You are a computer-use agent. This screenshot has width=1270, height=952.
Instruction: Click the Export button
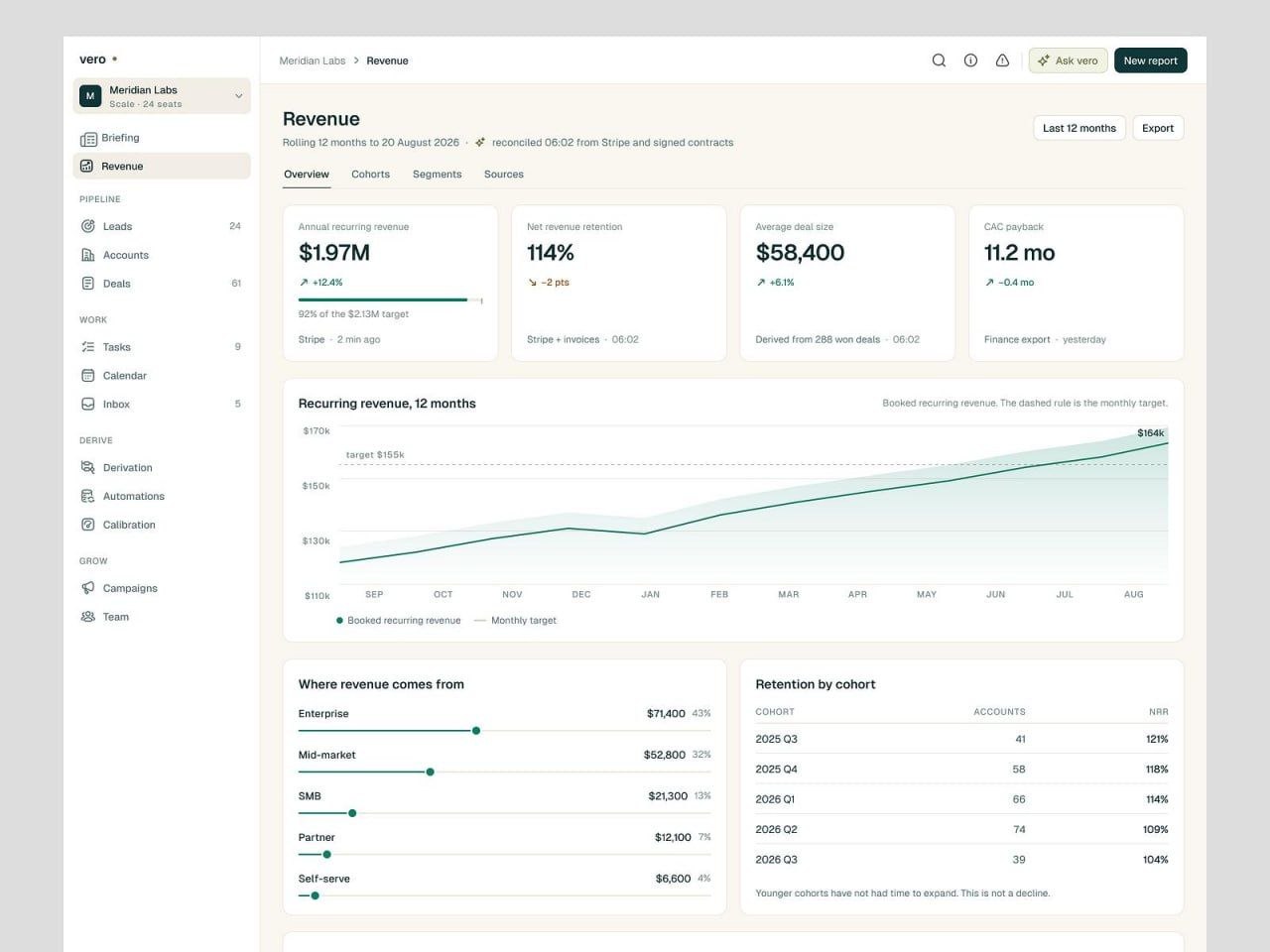1158,128
